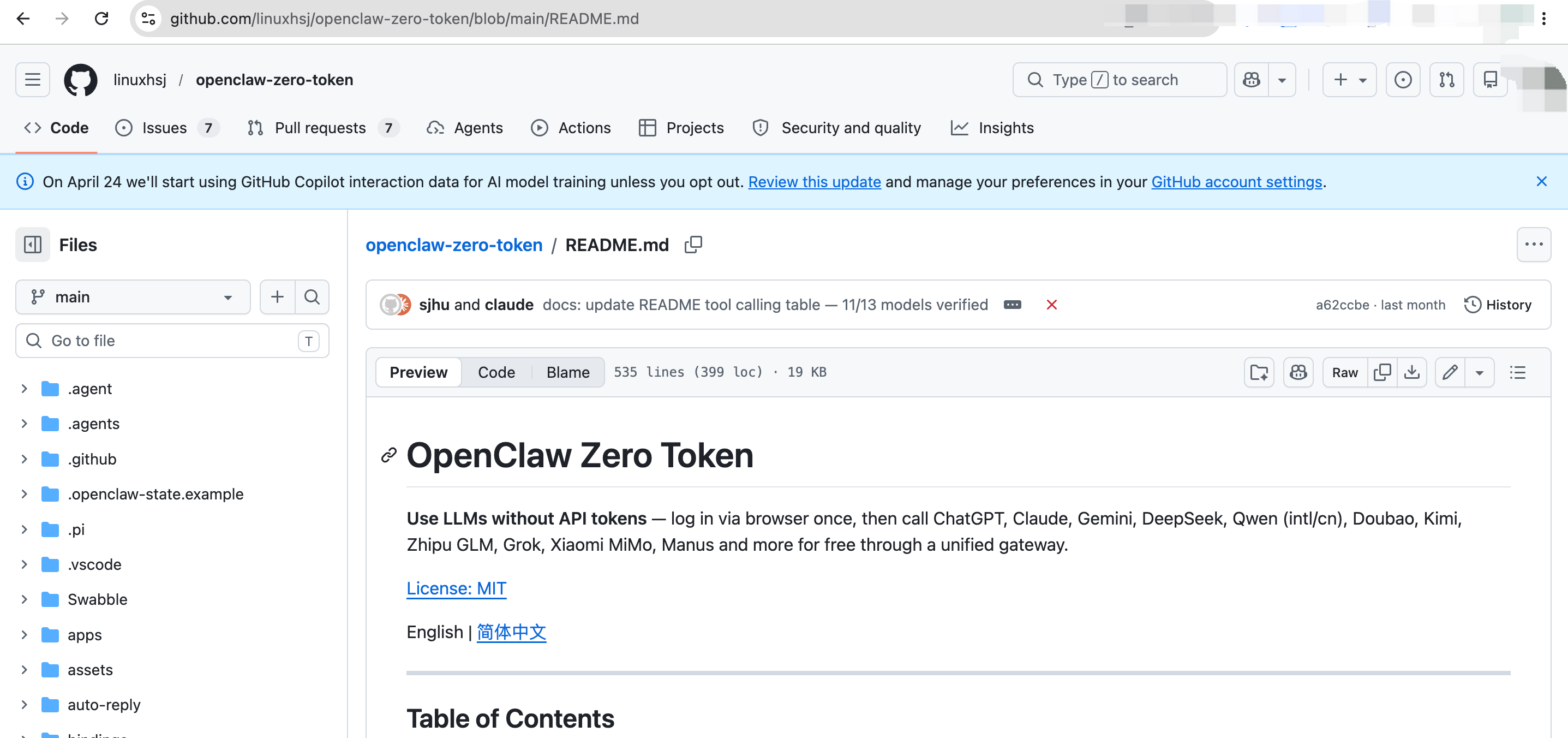Open the main branch selector dropdown

pos(133,297)
